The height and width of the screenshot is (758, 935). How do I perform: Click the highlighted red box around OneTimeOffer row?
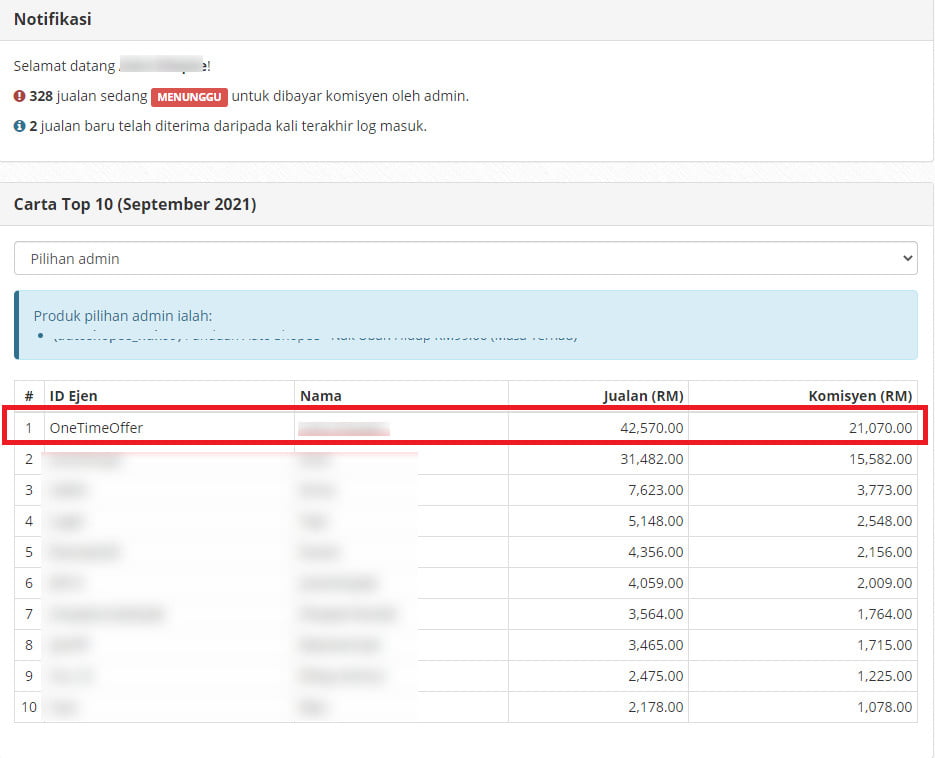pos(467,427)
